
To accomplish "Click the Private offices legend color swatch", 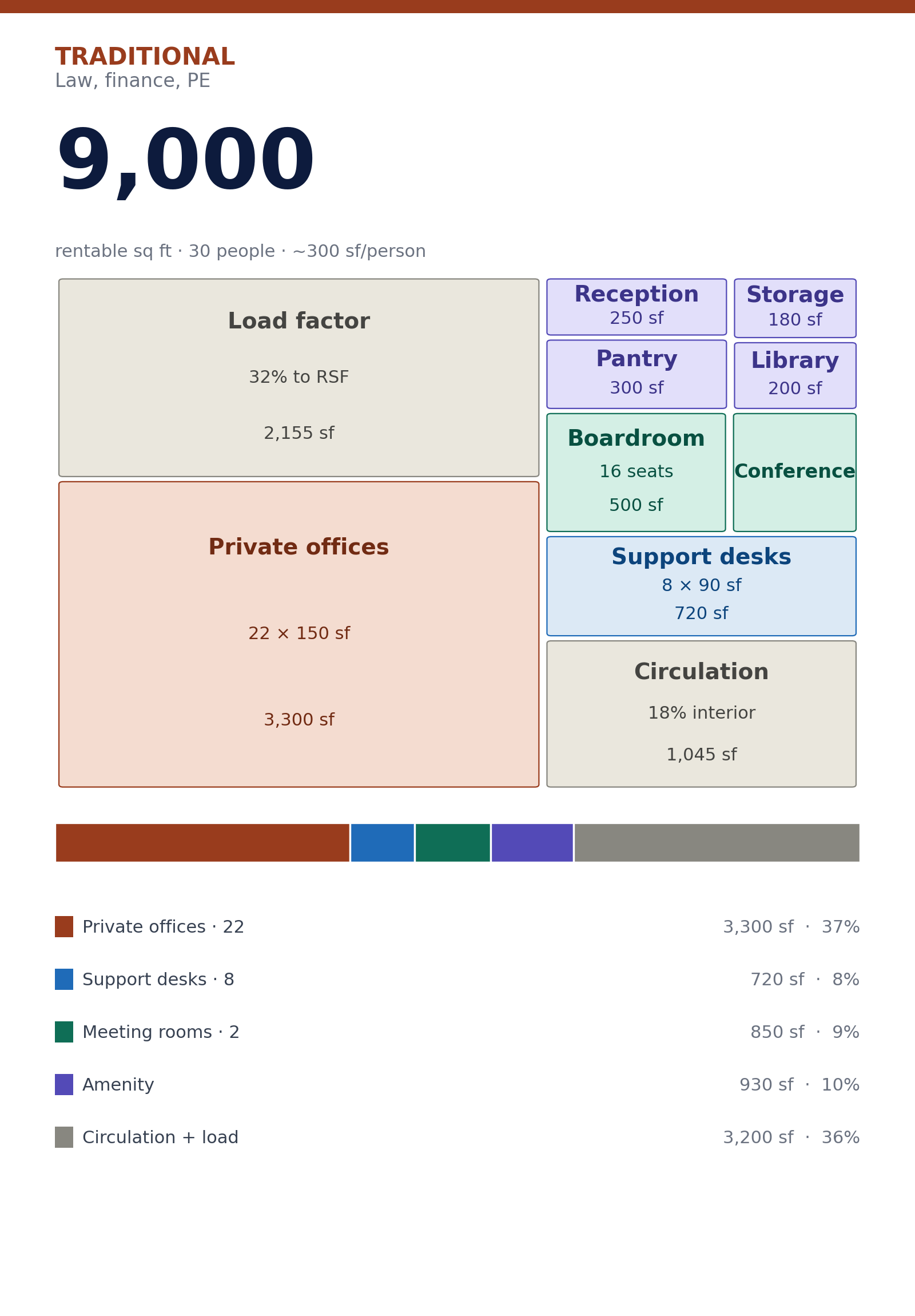I will tap(64, 927).
